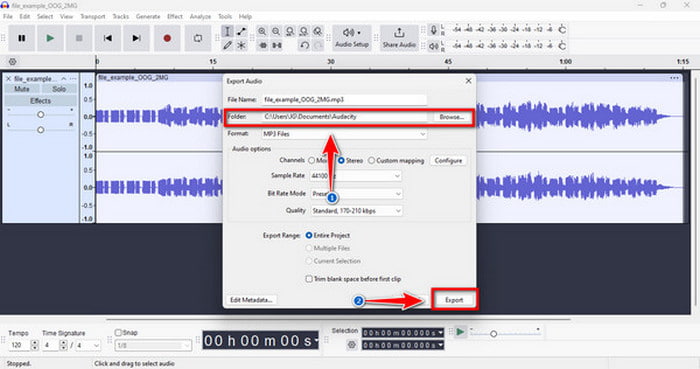
Task: Click Edit Metadata... button
Action: point(251,300)
